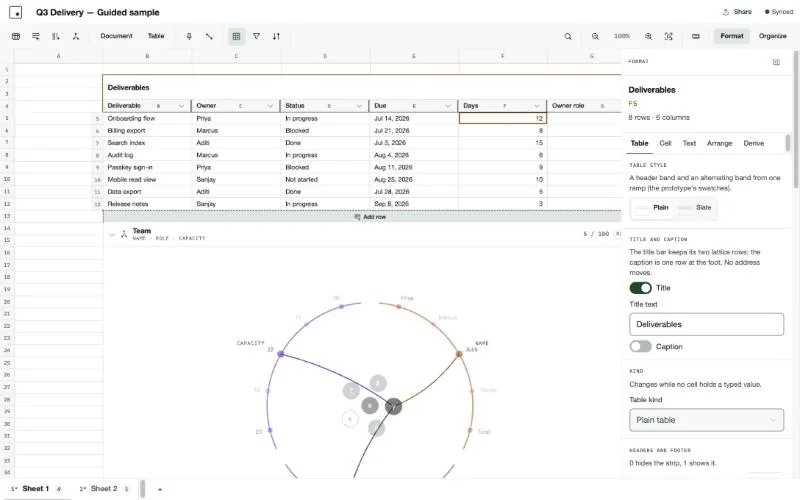
Task: Click the Owner role column header
Action: click(x=584, y=106)
